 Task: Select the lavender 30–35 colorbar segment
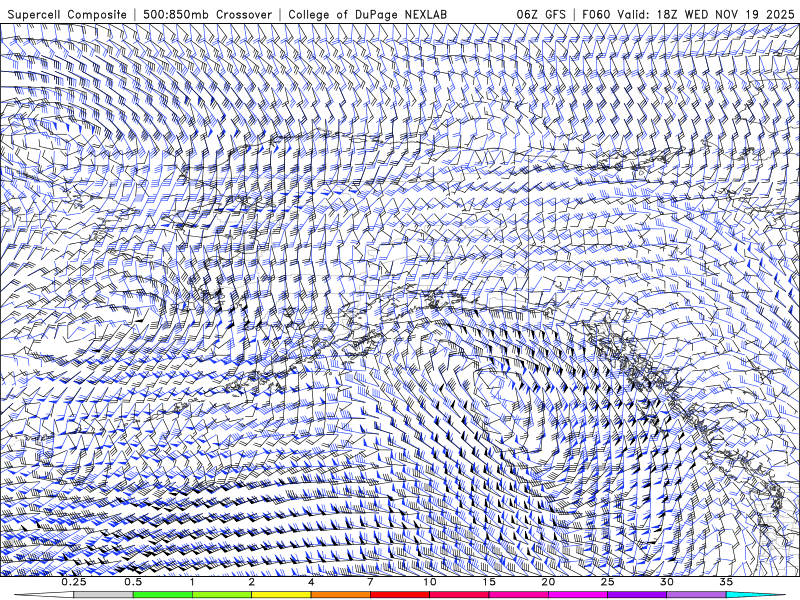696,595
